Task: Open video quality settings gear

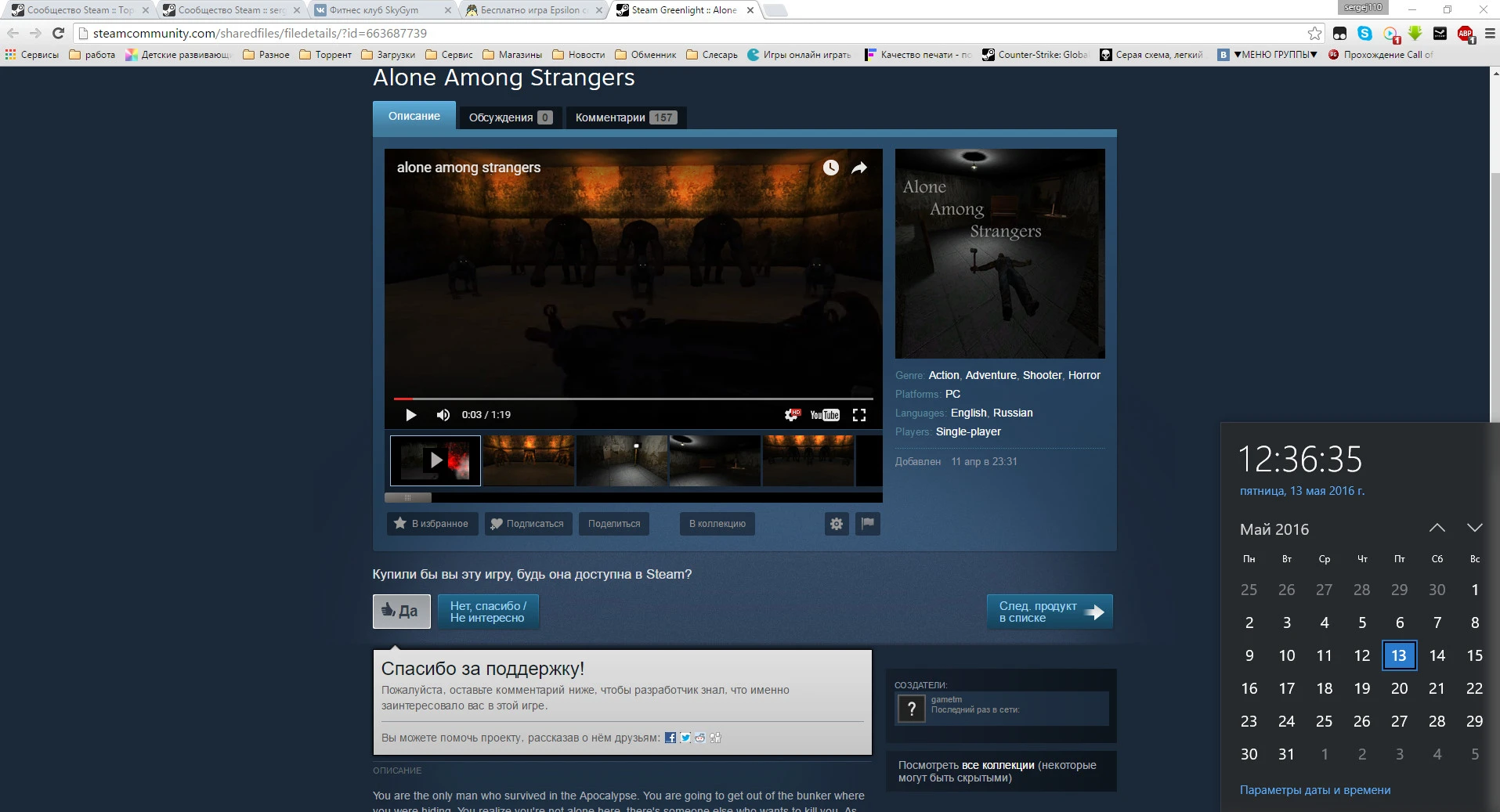Action: pos(793,415)
